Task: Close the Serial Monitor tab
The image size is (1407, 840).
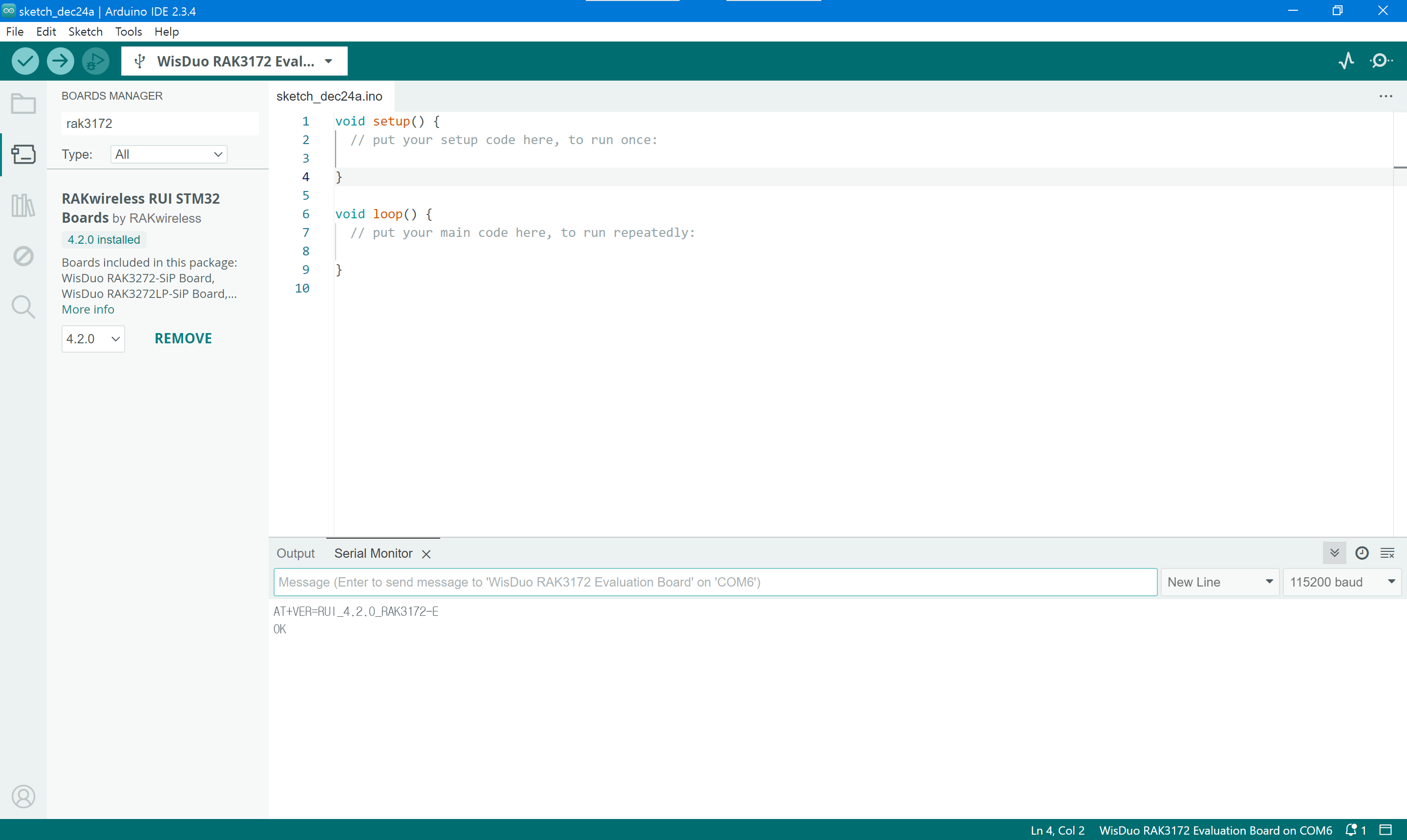Action: pos(426,554)
